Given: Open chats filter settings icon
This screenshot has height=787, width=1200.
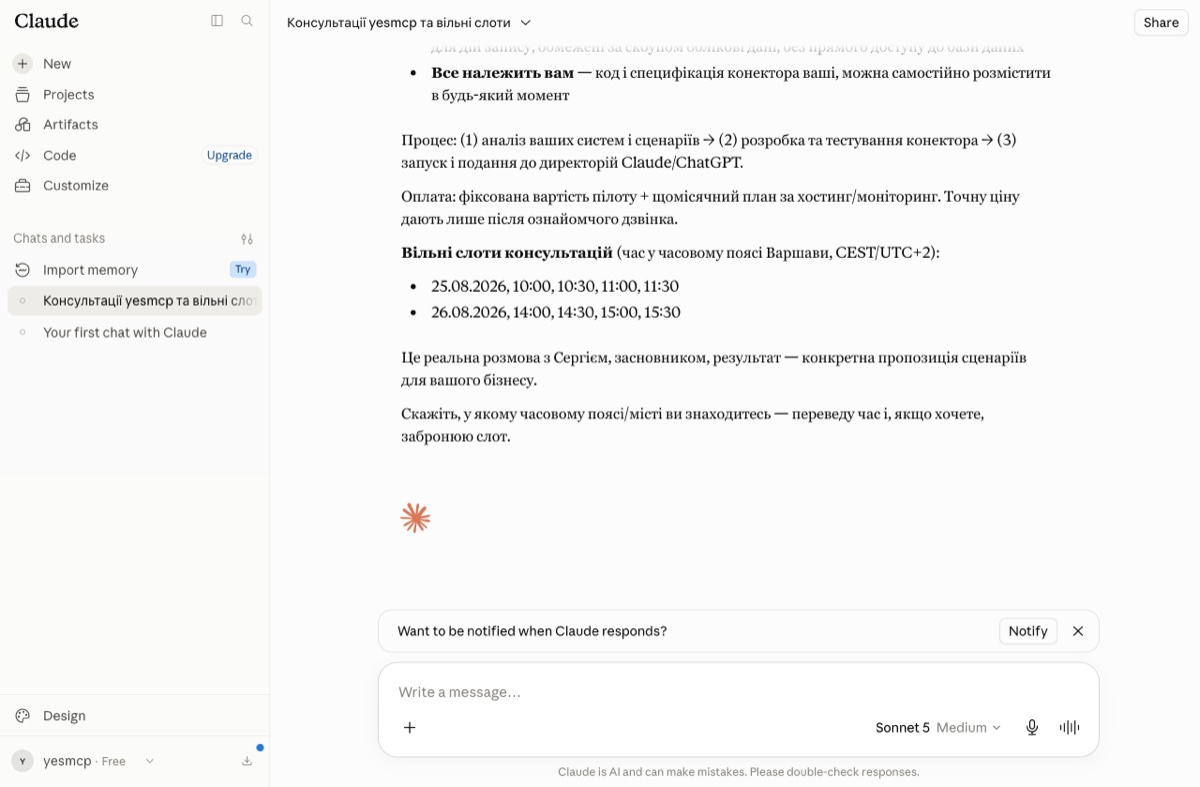Looking at the screenshot, I should pyautogui.click(x=247, y=239).
